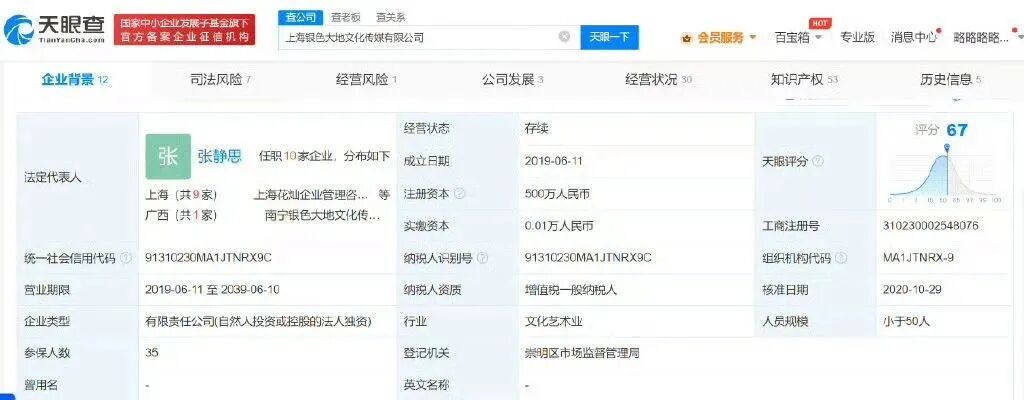1024x400 pixels.
Task: Open the 专业版 link
Action: click(857, 37)
